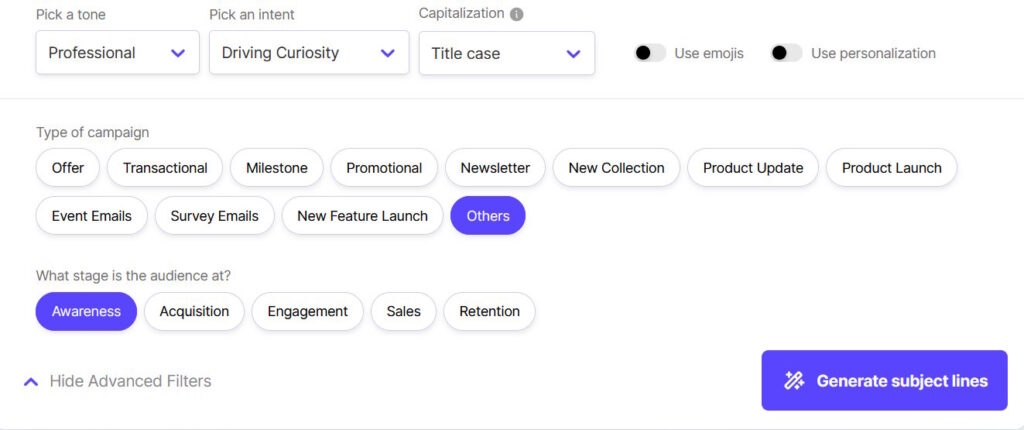Choose the Newsletter campaign chip

[x=495, y=168]
